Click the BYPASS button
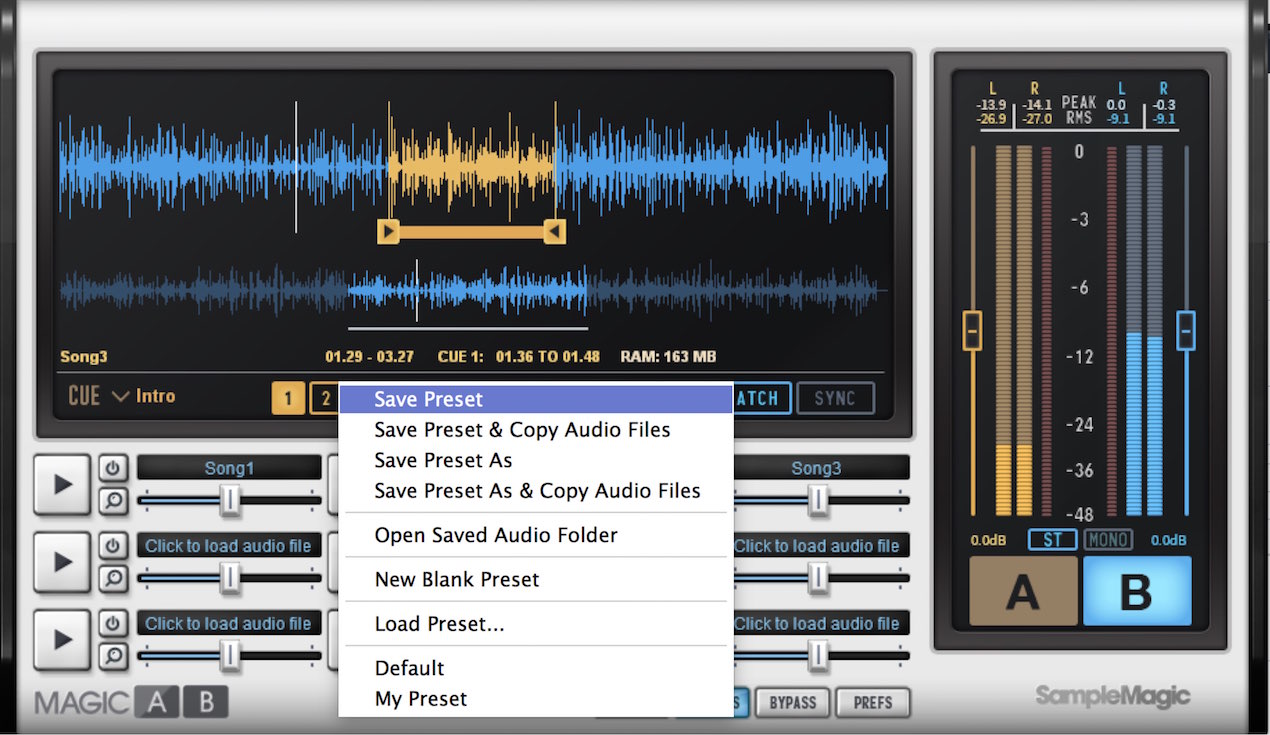 [x=793, y=702]
